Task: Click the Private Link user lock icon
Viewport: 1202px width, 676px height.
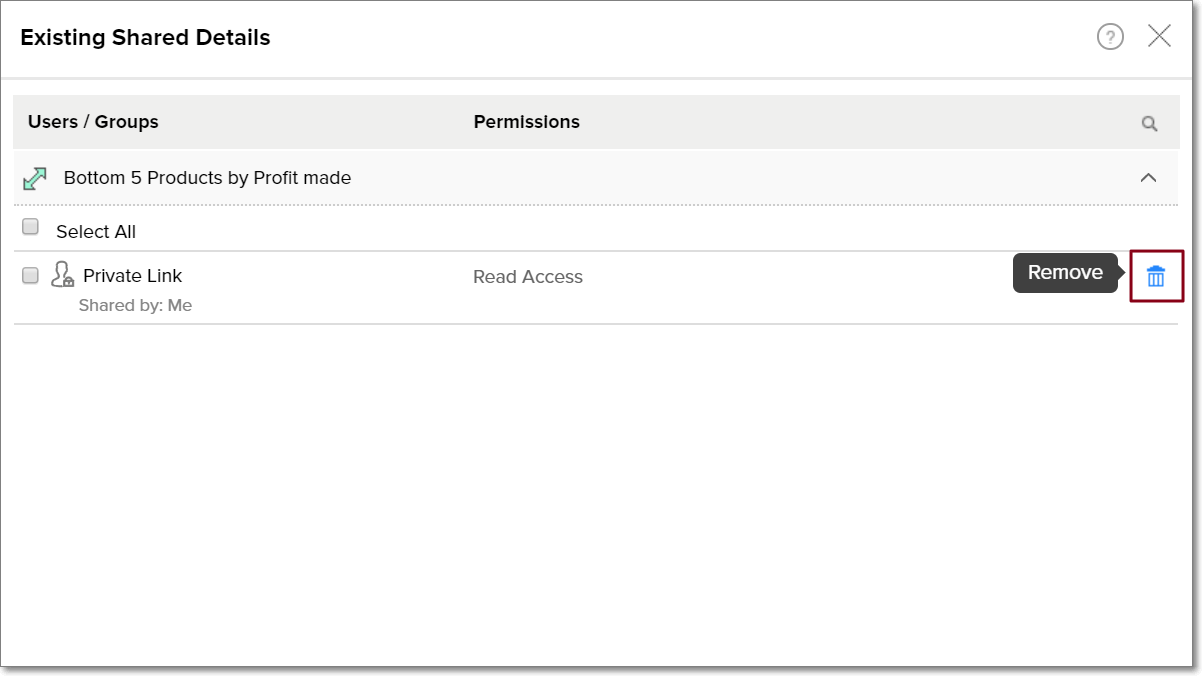Action: click(63, 275)
